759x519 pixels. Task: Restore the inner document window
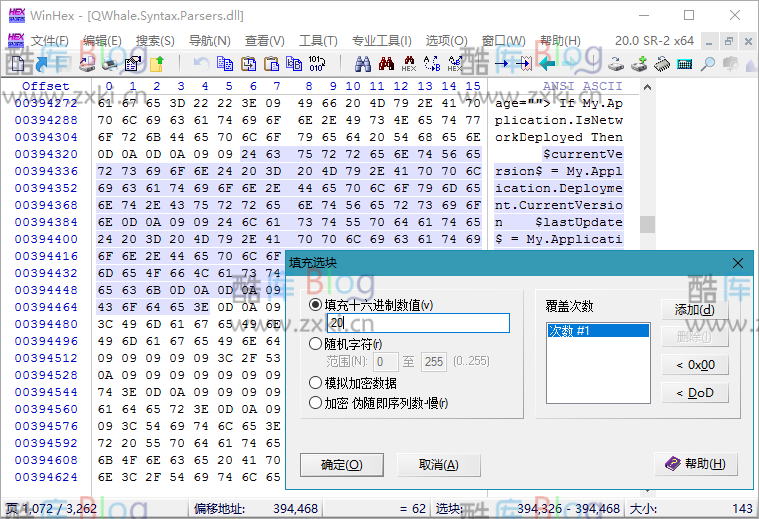pyautogui.click(x=729, y=41)
